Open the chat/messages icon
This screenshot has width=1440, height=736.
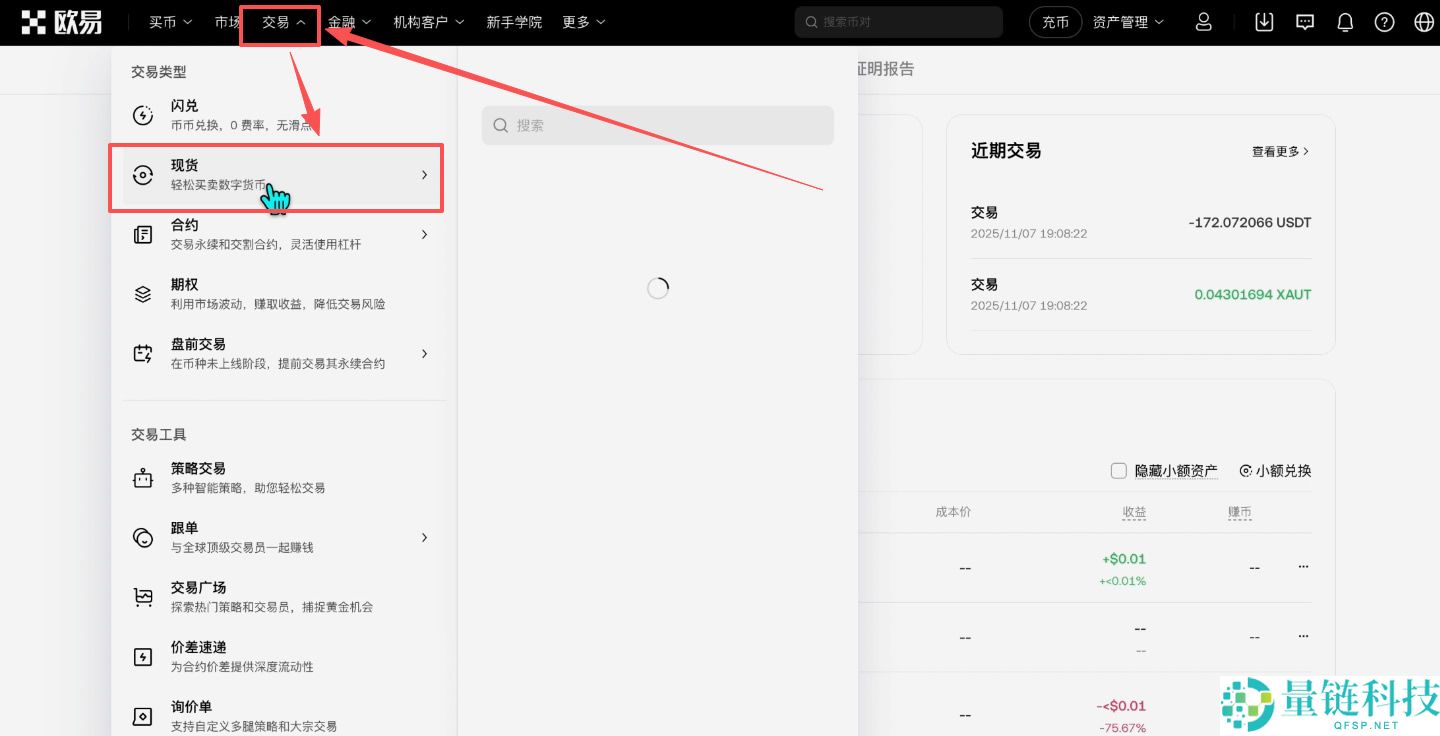1304,21
